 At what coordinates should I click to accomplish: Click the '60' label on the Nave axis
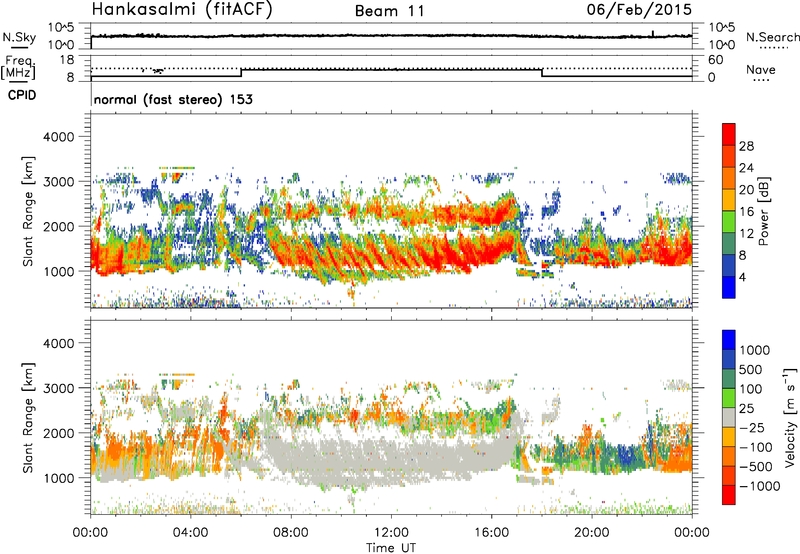(715, 60)
